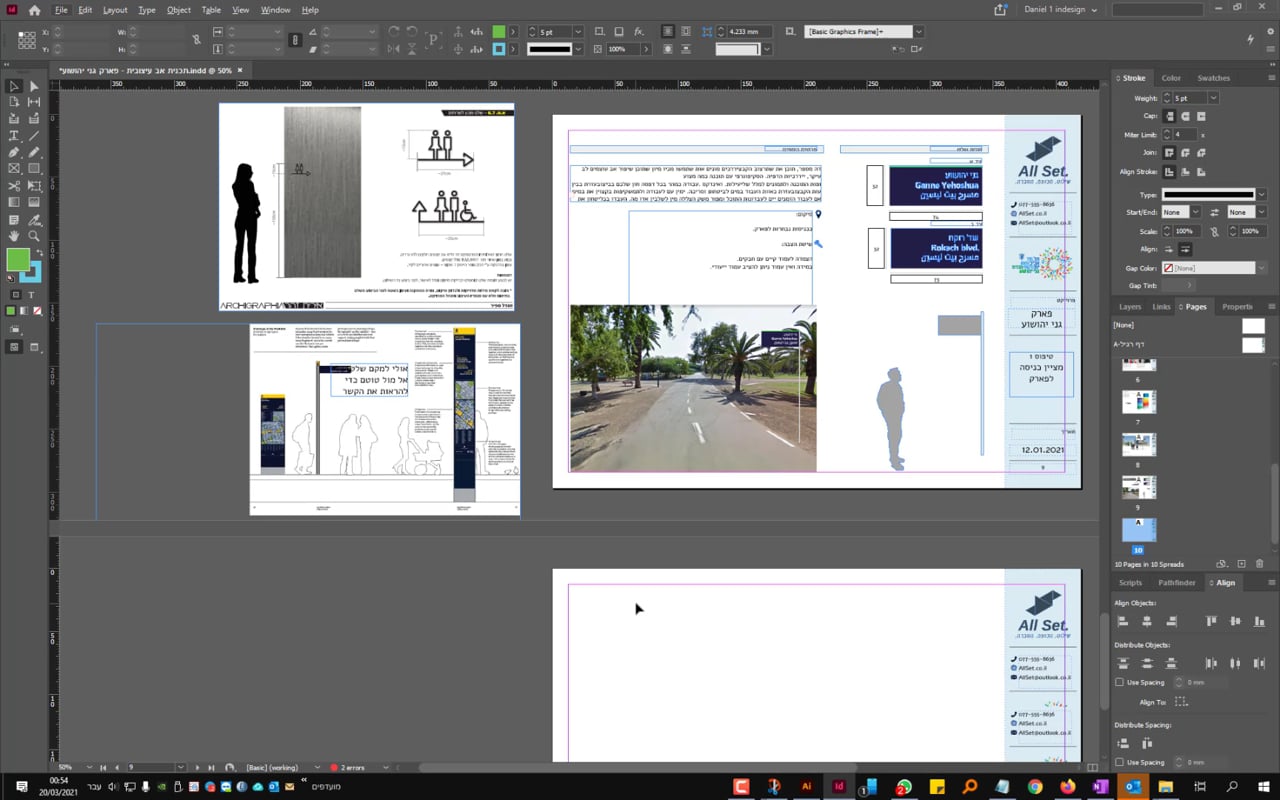Click the 2 errors preflight indicator

click(352, 767)
